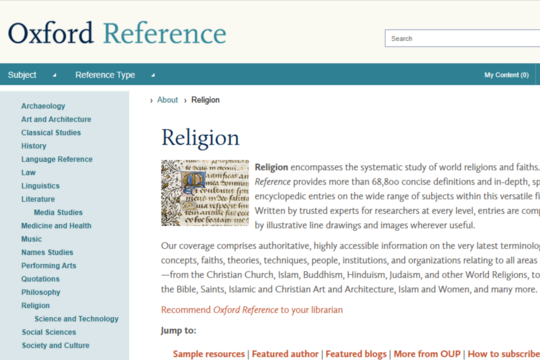Viewport: 540px width, 360px height.
Task: Open the Reference Type dropdown menu
Action: pyautogui.click(x=115, y=75)
